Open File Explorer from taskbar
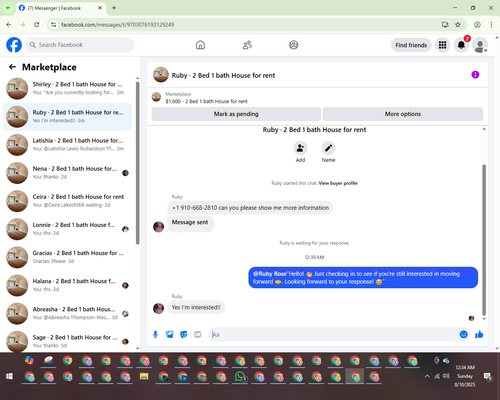The image size is (500, 400). click(x=144, y=377)
